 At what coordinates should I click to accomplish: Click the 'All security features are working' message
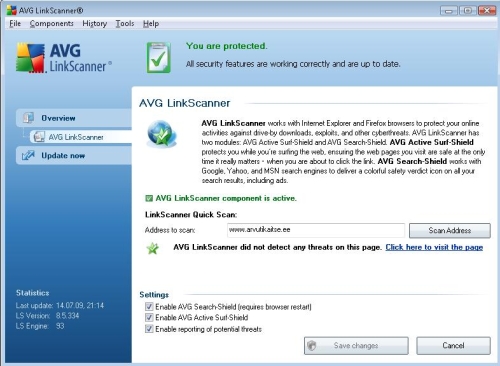click(x=293, y=64)
